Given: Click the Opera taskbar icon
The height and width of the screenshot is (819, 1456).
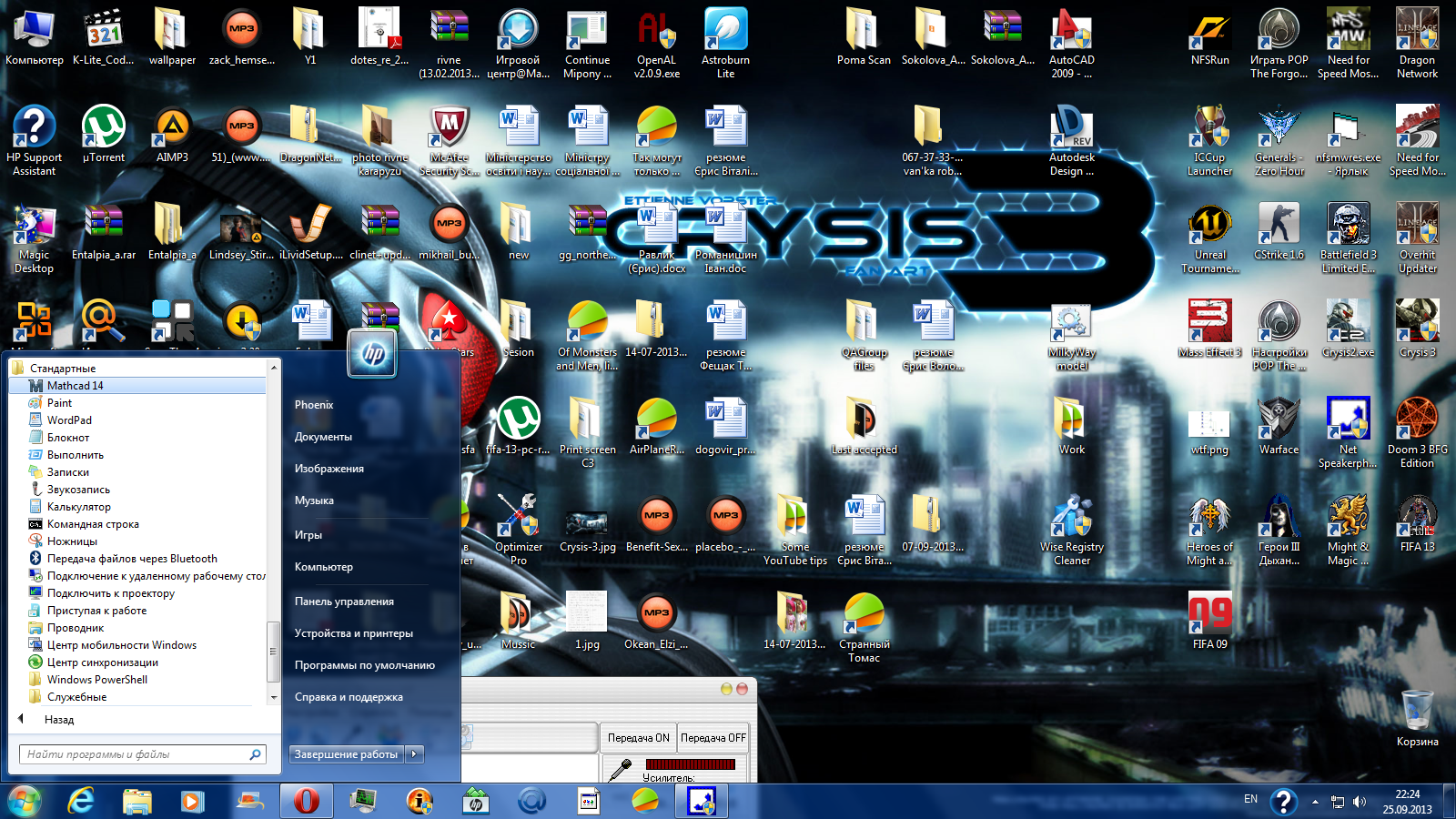Looking at the screenshot, I should point(307,801).
